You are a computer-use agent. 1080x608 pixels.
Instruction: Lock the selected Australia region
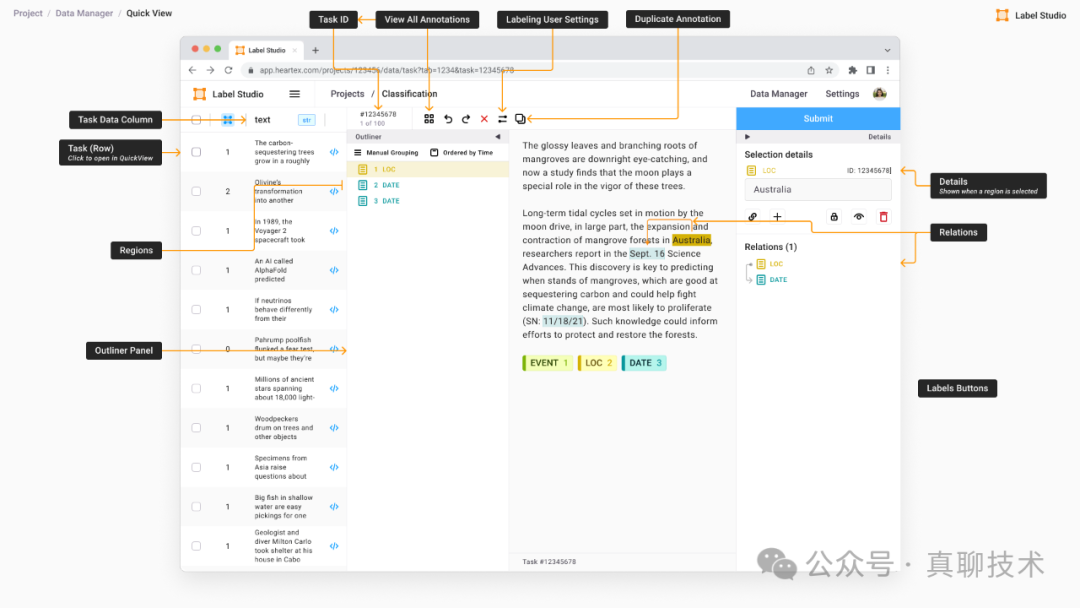834,217
